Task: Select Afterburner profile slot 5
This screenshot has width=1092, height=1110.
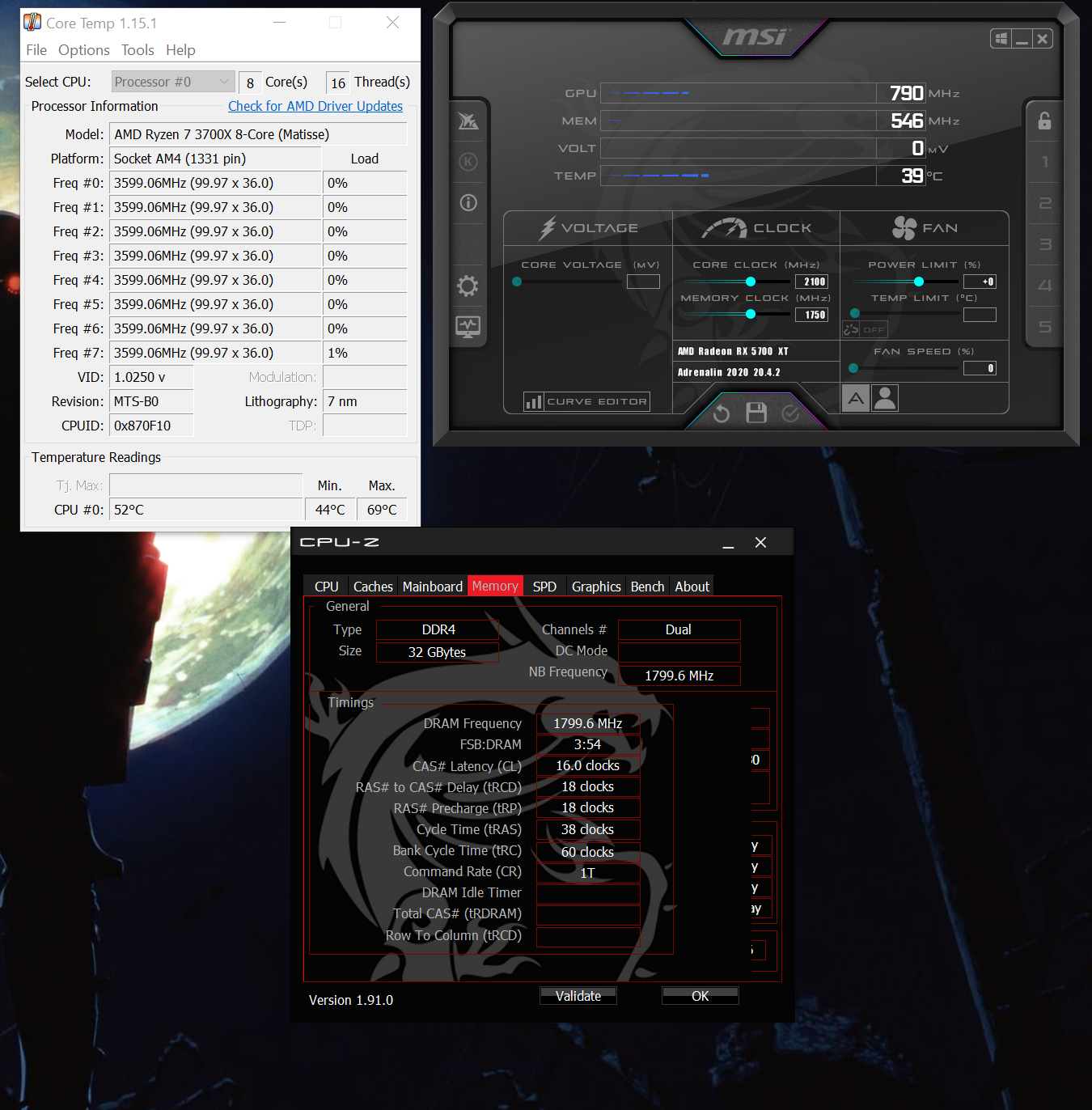Action: tap(1045, 327)
